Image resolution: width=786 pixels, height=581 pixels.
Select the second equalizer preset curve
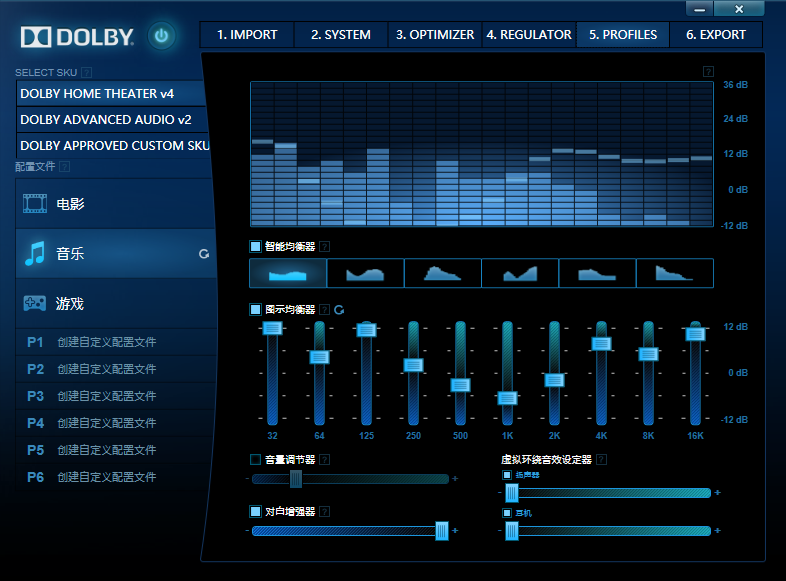(365, 273)
